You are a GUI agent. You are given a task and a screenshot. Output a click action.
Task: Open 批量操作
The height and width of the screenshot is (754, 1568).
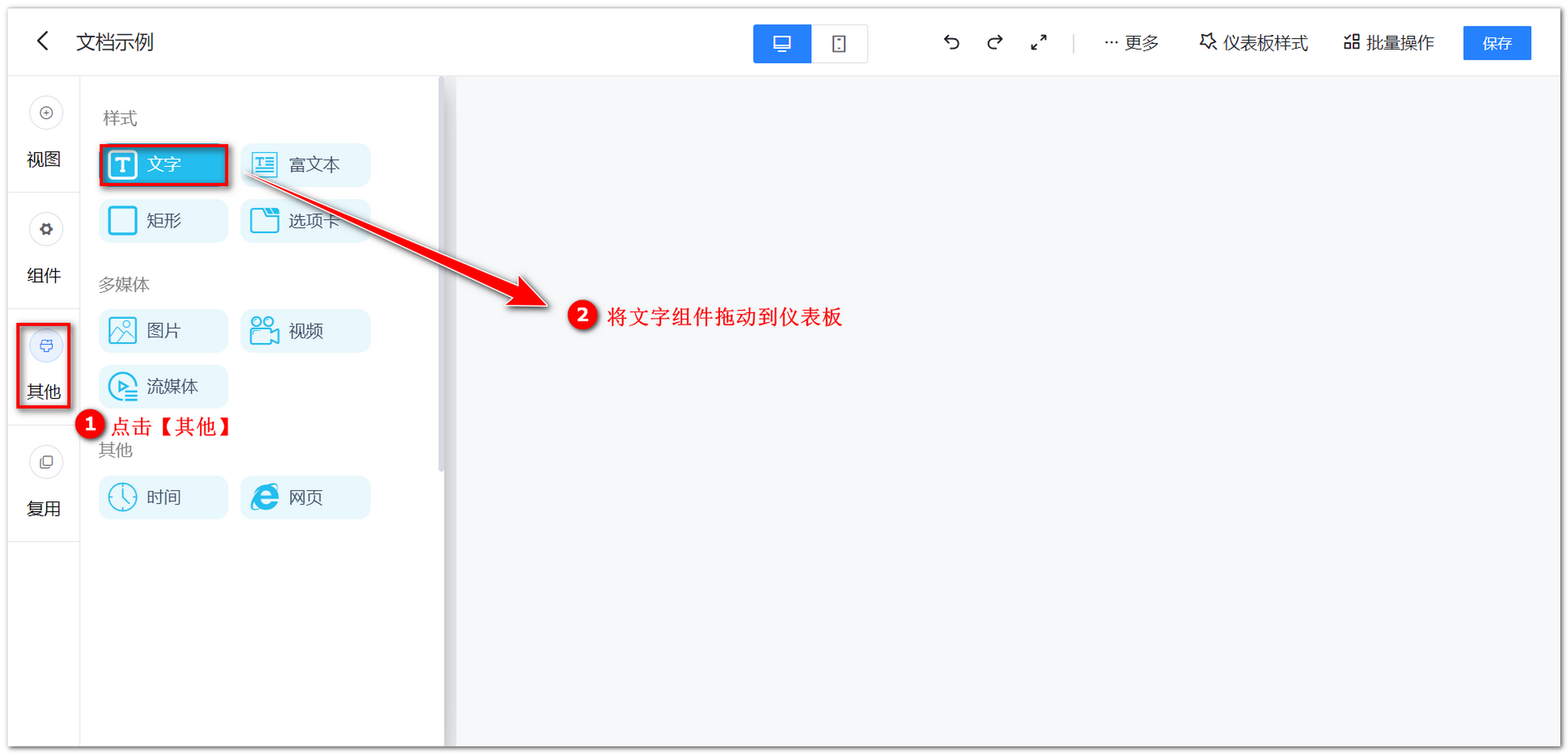pos(1388,43)
